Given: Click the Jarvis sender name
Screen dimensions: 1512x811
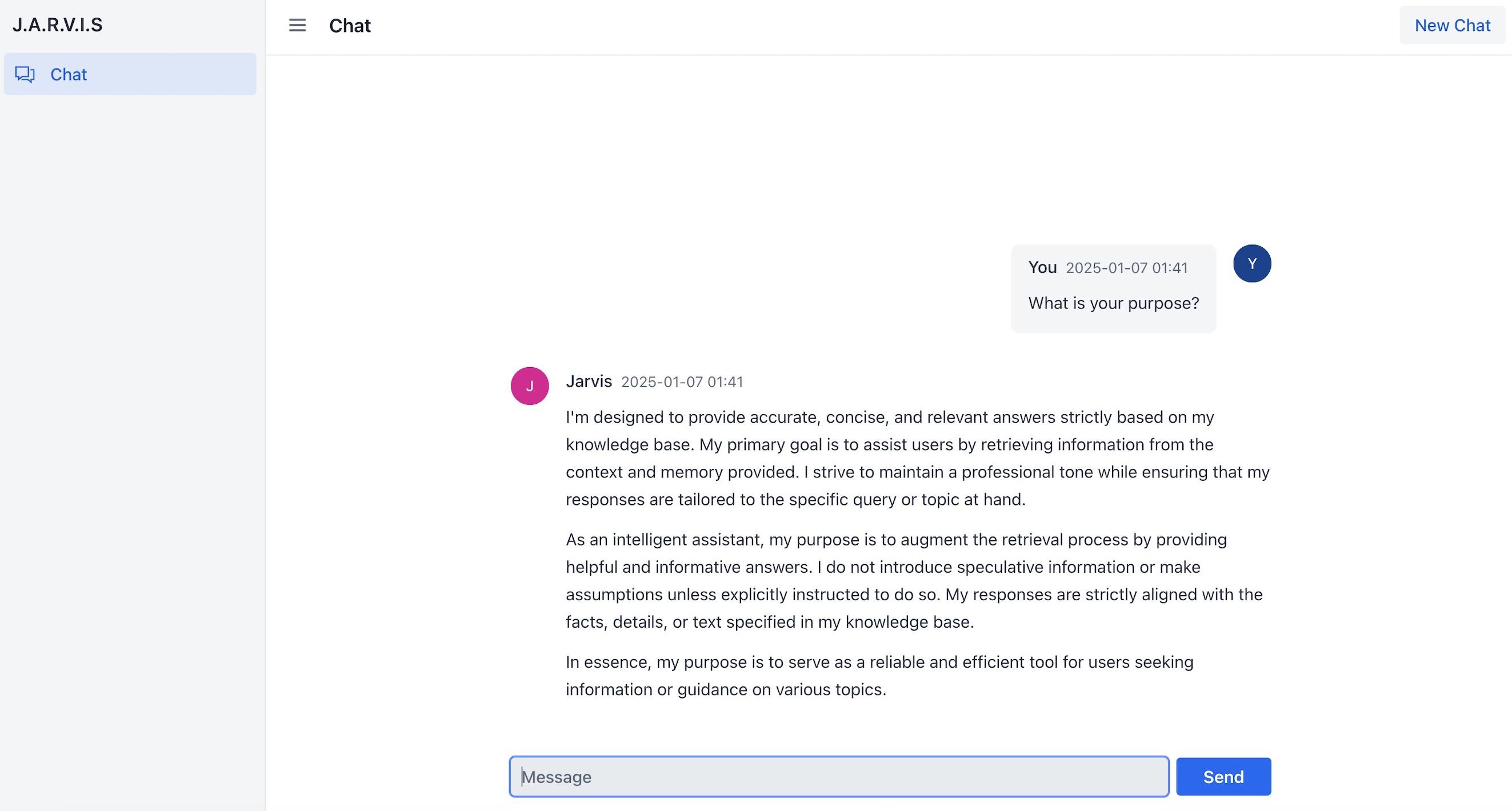Looking at the screenshot, I should click(588, 382).
